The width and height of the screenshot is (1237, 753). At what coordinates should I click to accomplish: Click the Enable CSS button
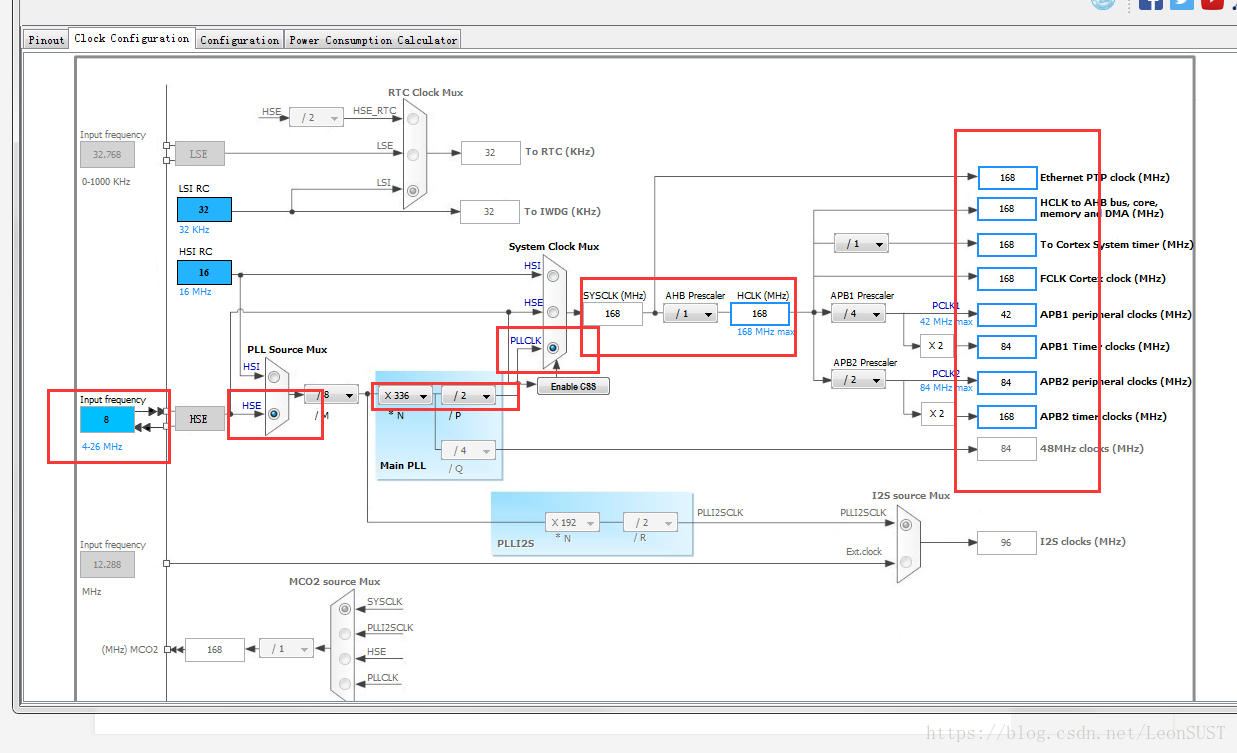tap(573, 386)
